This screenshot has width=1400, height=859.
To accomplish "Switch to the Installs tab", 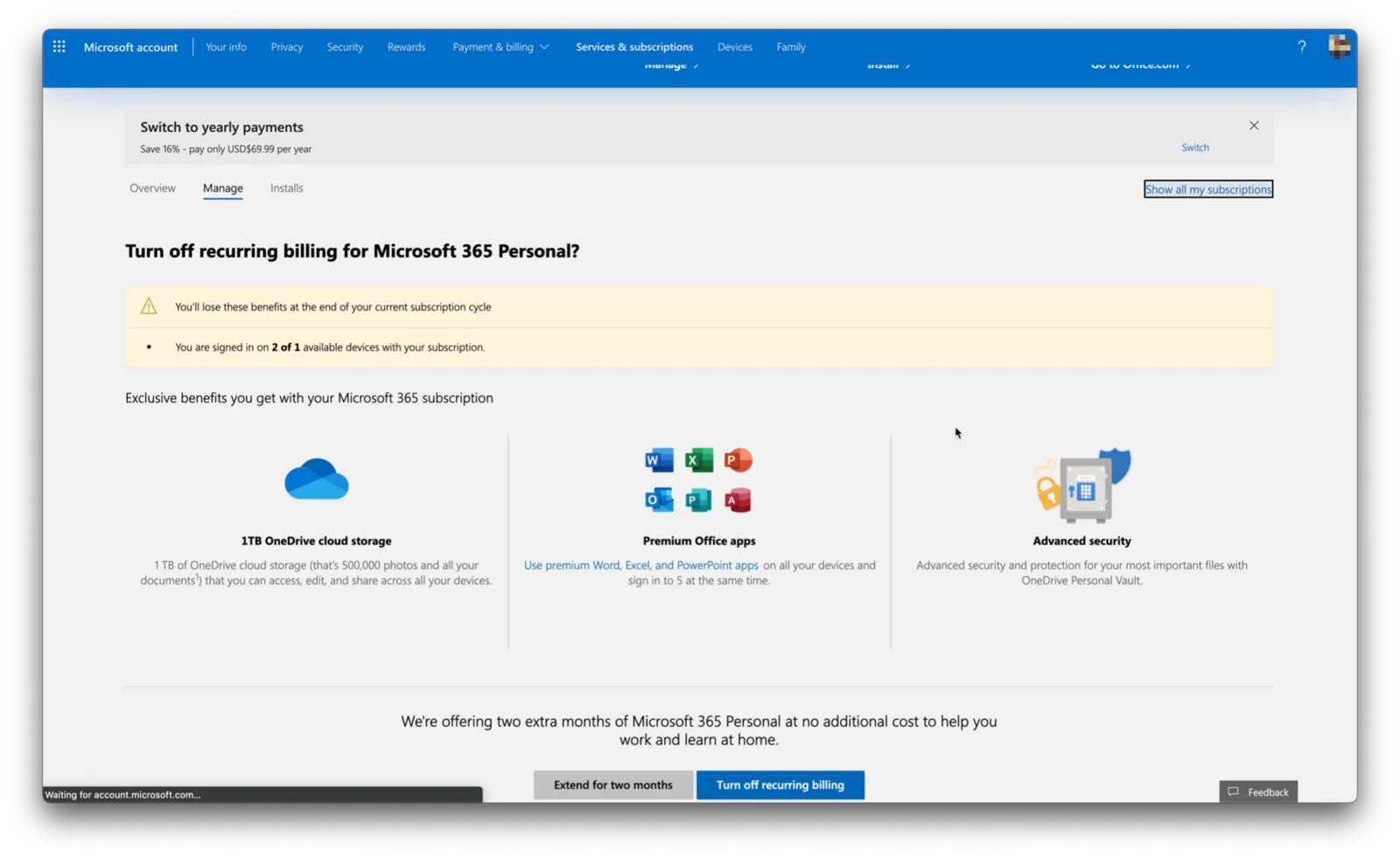I will pyautogui.click(x=287, y=188).
